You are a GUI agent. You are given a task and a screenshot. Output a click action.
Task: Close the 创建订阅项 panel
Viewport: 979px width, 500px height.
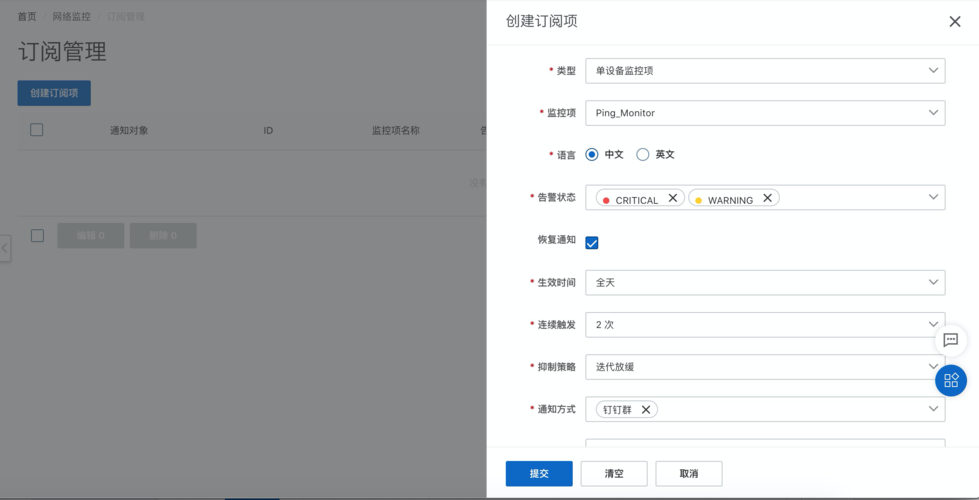(954, 22)
